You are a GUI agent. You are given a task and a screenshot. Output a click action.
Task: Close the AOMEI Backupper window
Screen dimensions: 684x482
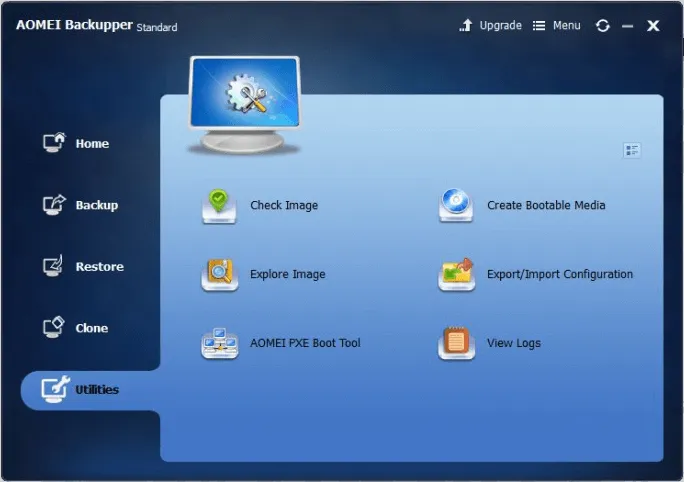[x=653, y=26]
